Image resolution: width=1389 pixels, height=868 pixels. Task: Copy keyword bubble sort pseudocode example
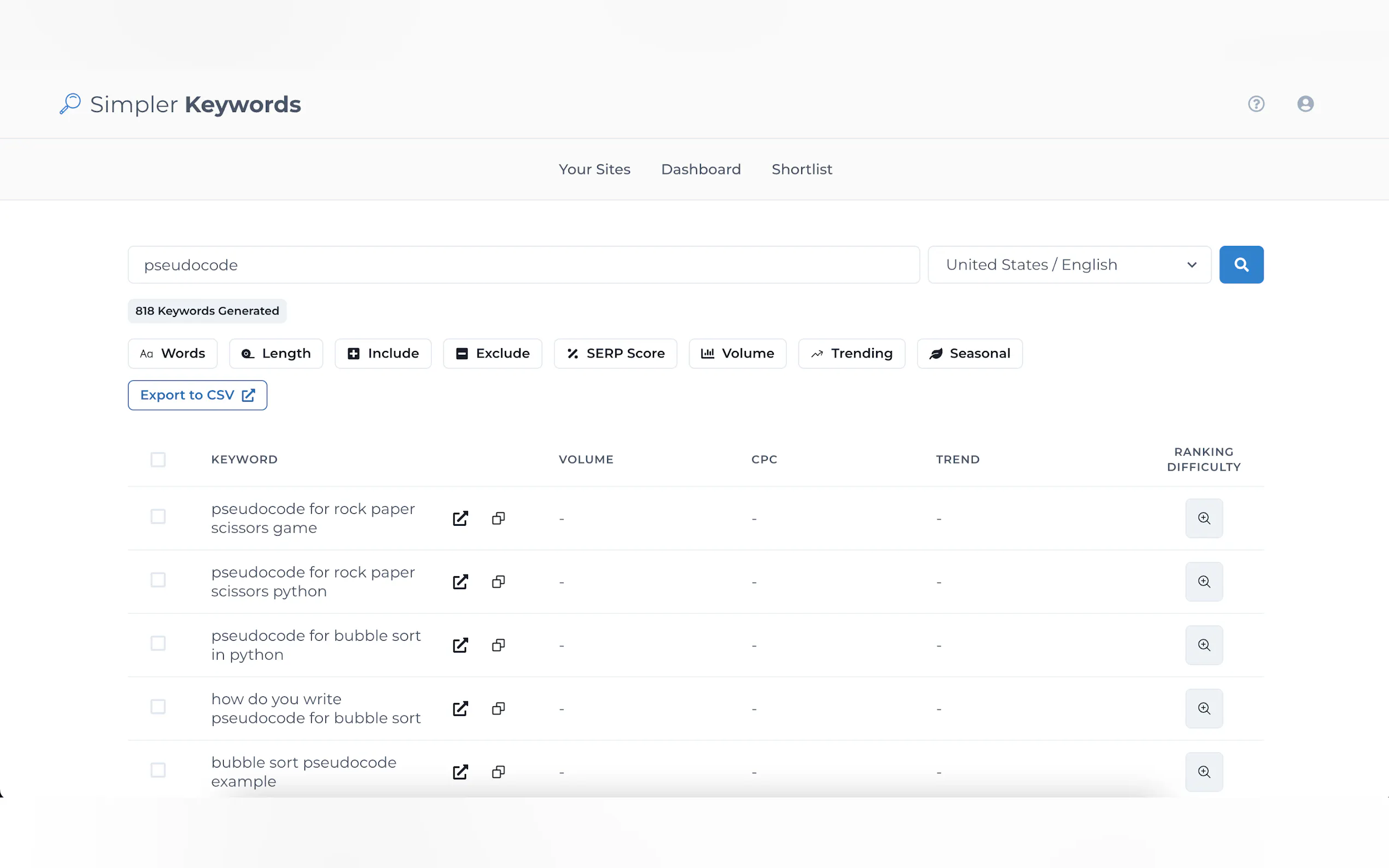pyautogui.click(x=498, y=772)
